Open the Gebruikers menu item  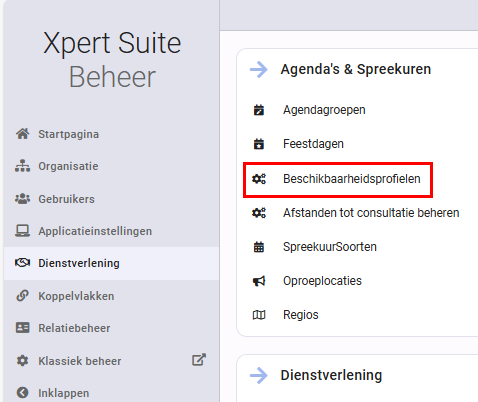point(66,199)
